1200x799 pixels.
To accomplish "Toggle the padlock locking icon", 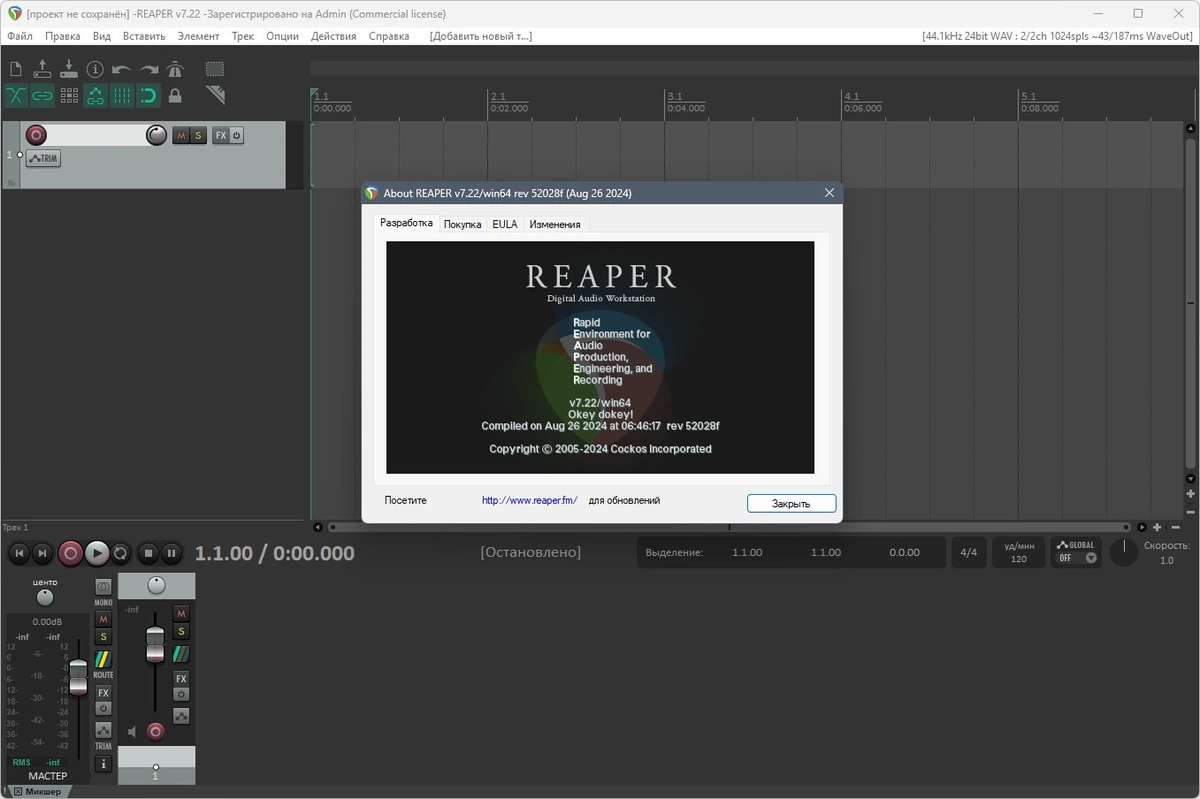I will pyautogui.click(x=175, y=96).
